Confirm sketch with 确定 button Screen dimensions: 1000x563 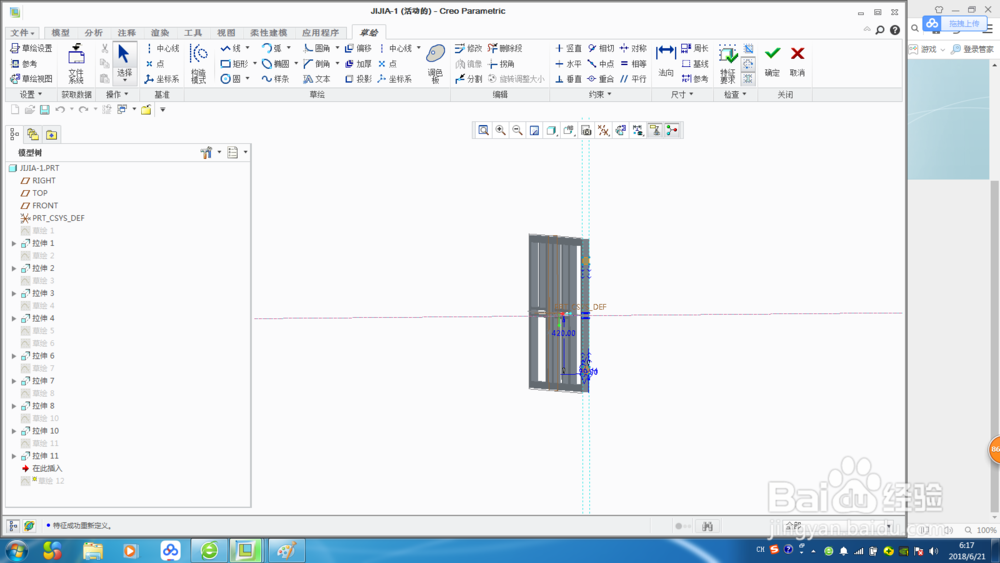772,62
